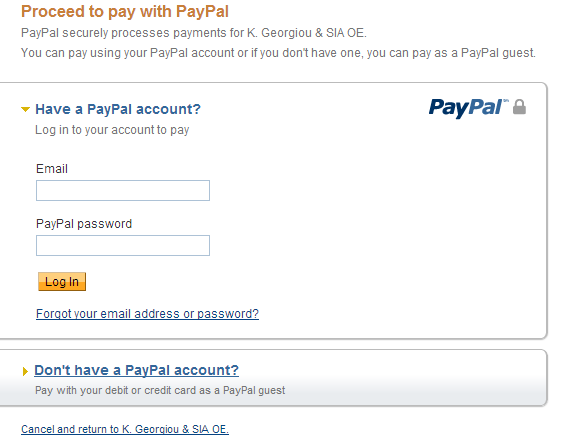Click the PayPal securely processes payments line
This screenshot has width=567, height=440.
point(194,33)
